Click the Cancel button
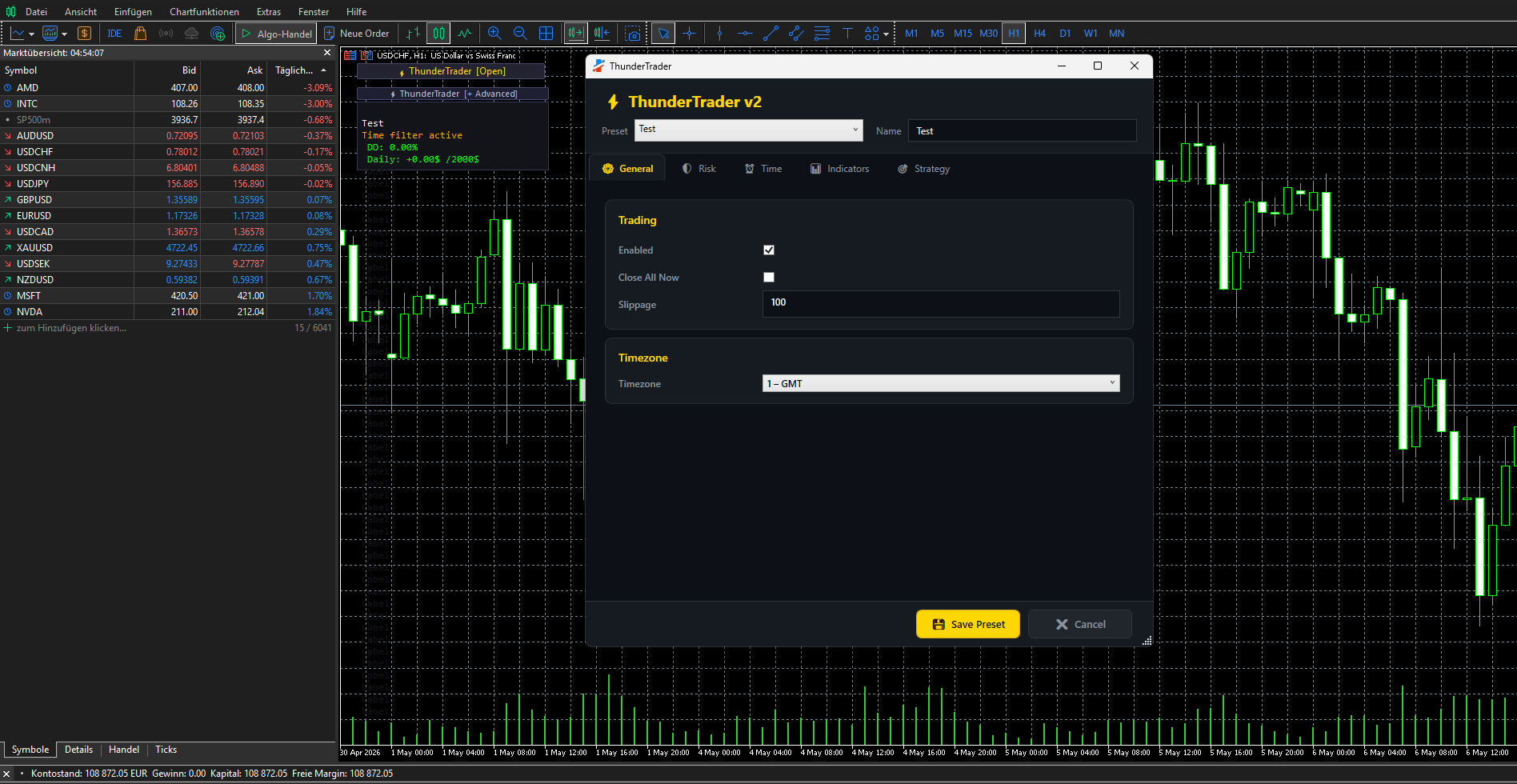The width and height of the screenshot is (1517, 784). click(1080, 624)
